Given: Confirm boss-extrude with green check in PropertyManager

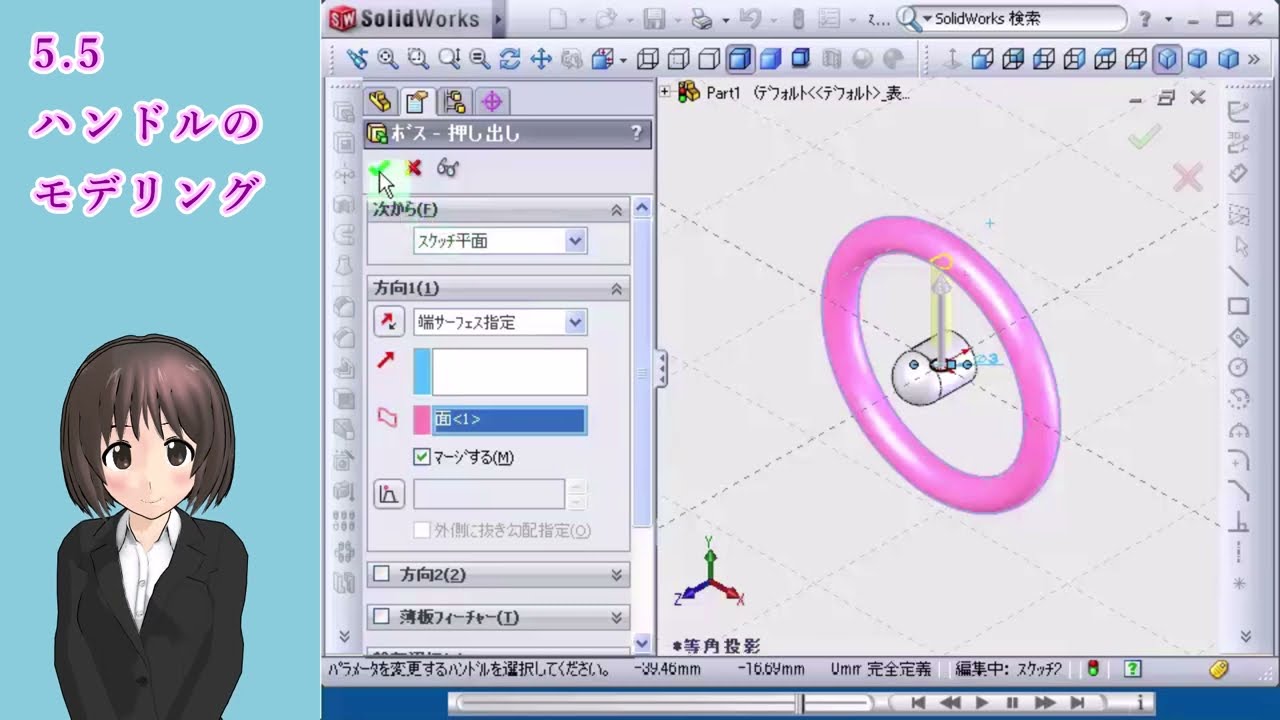Looking at the screenshot, I should [x=380, y=168].
